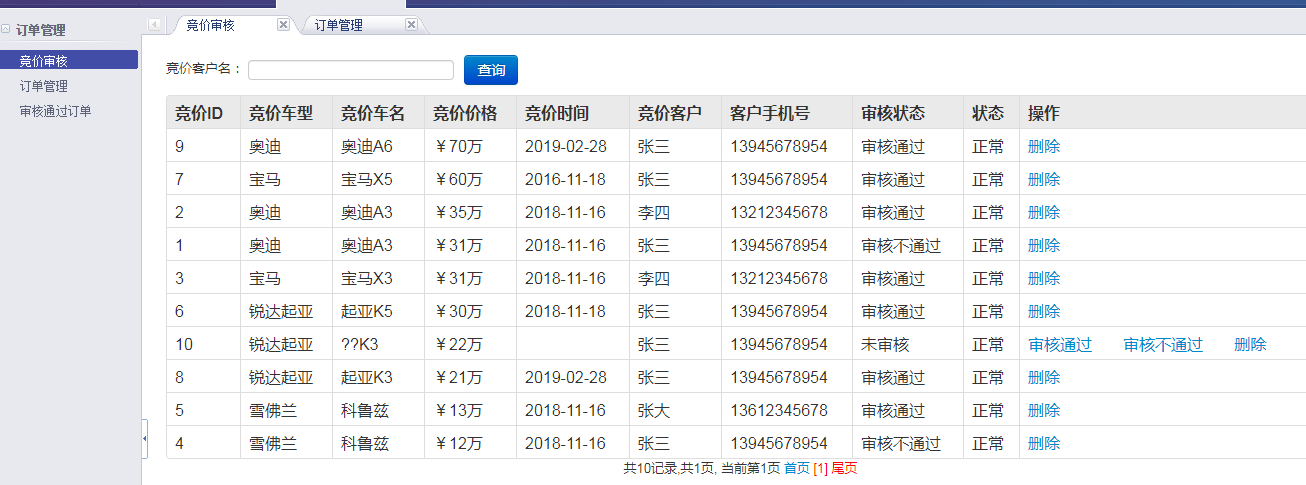
Task: Select the 奥迪A6 car name cell
Action: pyautogui.click(x=378, y=147)
